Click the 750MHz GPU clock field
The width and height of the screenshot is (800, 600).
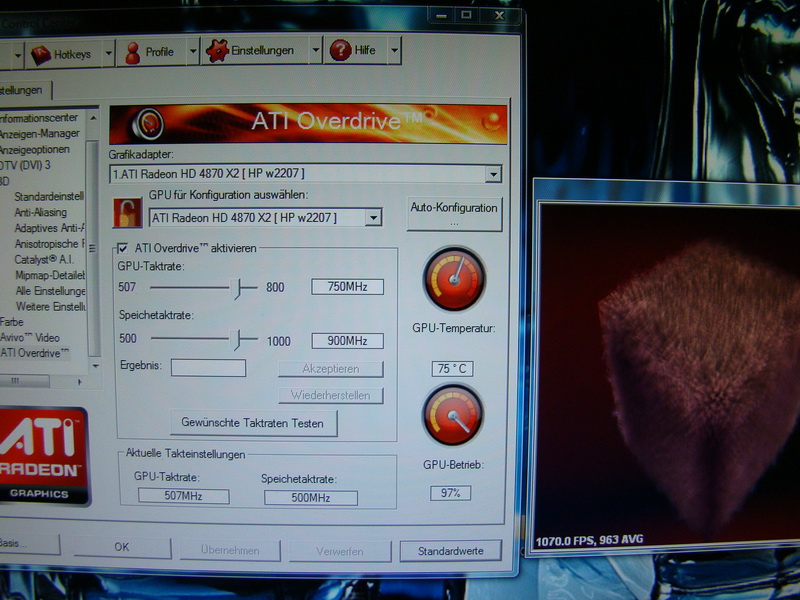(x=347, y=287)
